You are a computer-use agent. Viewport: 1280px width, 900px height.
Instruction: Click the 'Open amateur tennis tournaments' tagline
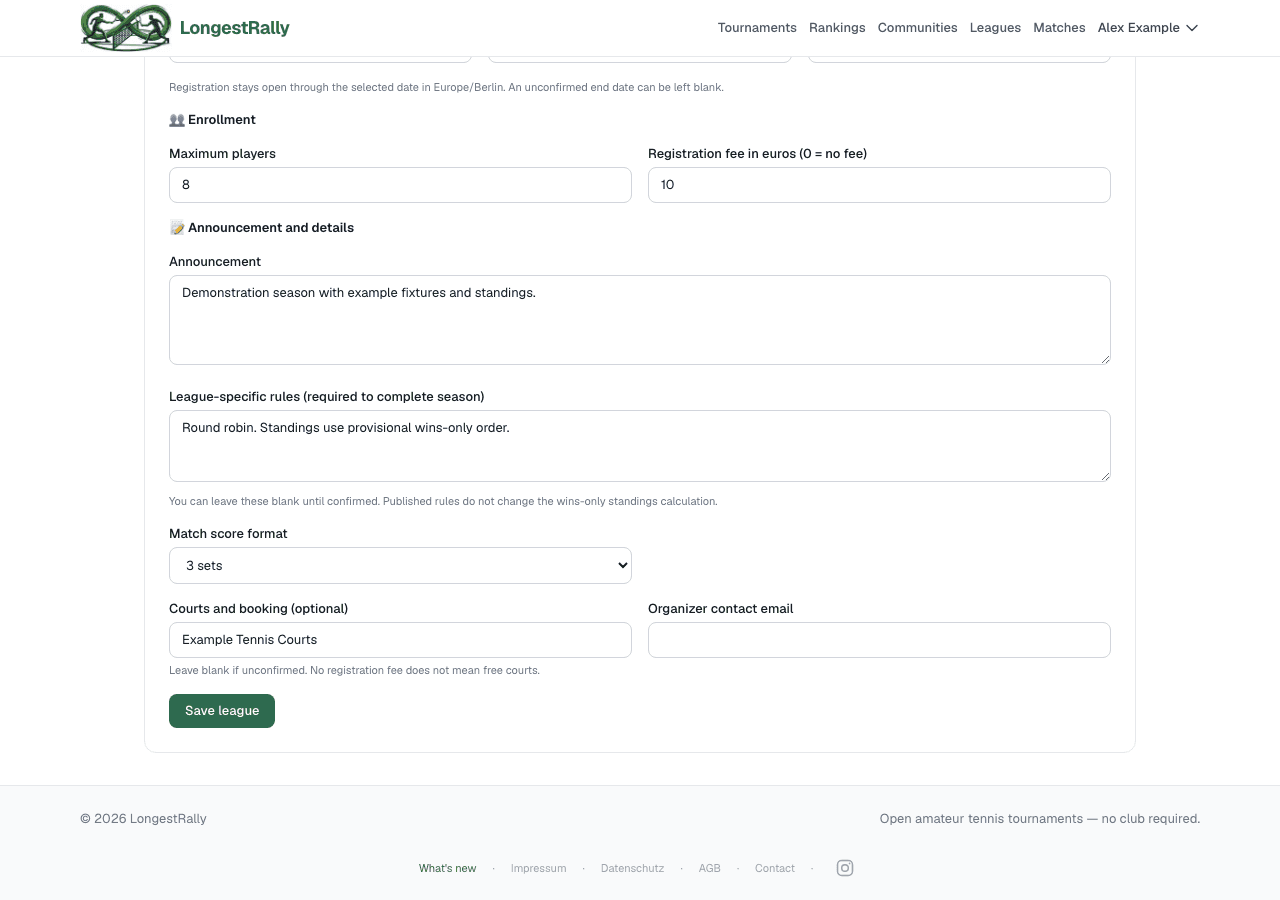(1040, 819)
